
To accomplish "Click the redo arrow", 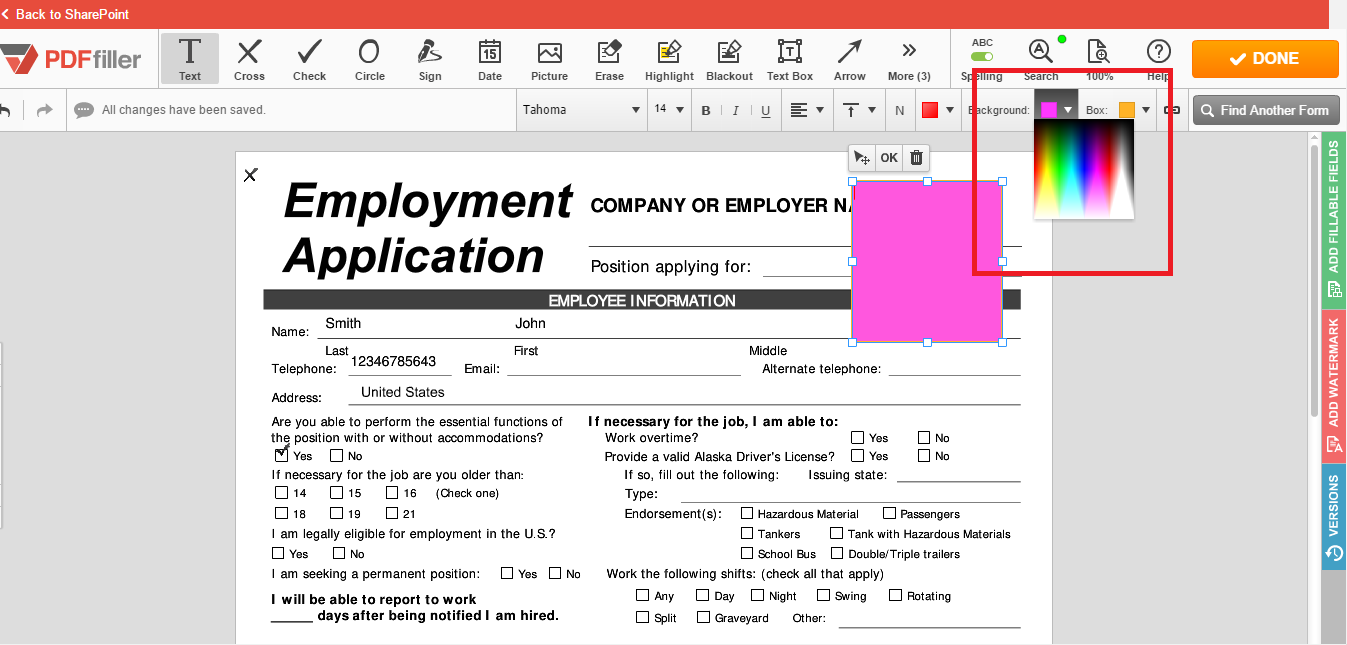I will (x=44, y=110).
